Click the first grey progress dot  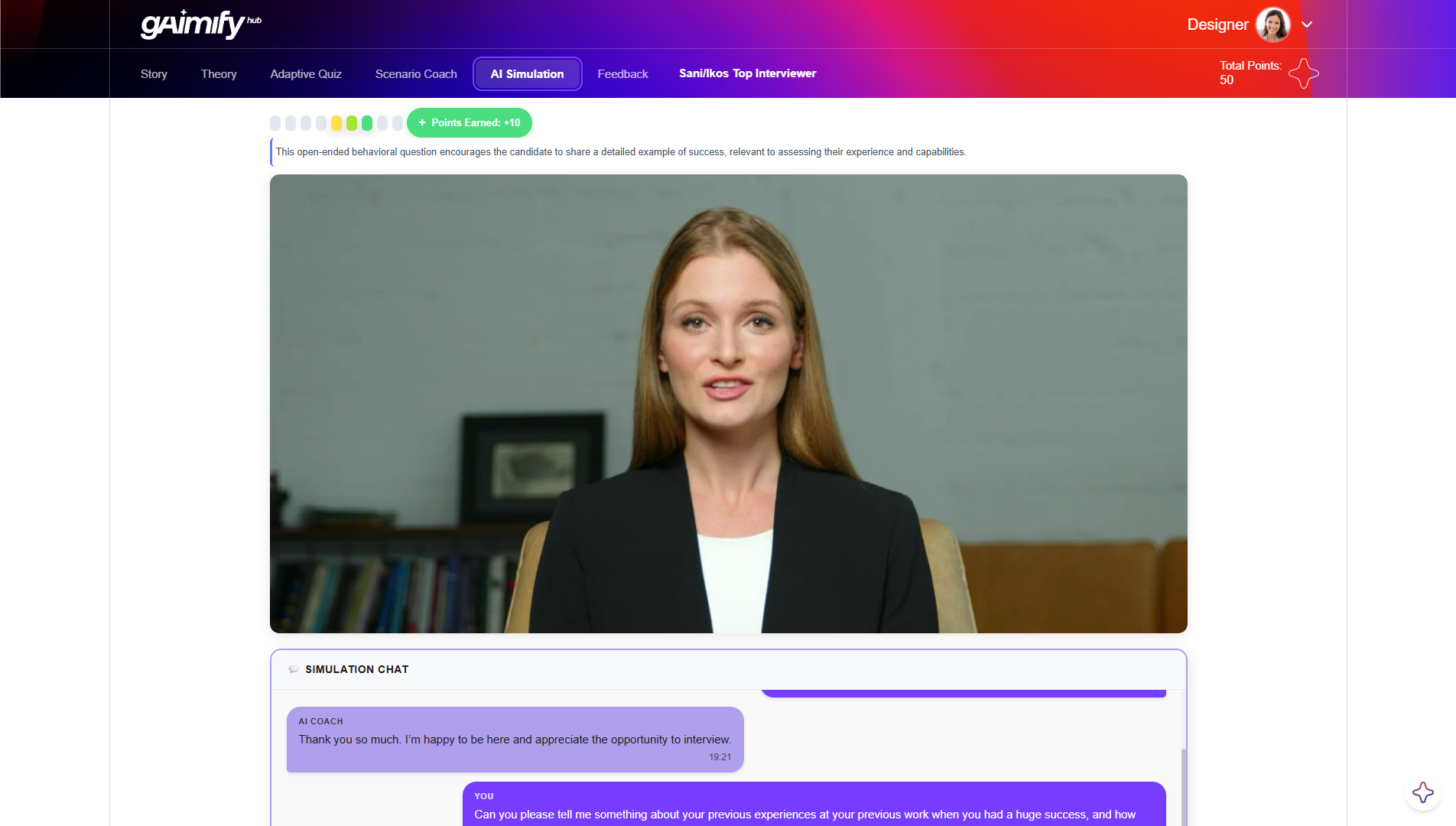click(x=275, y=123)
